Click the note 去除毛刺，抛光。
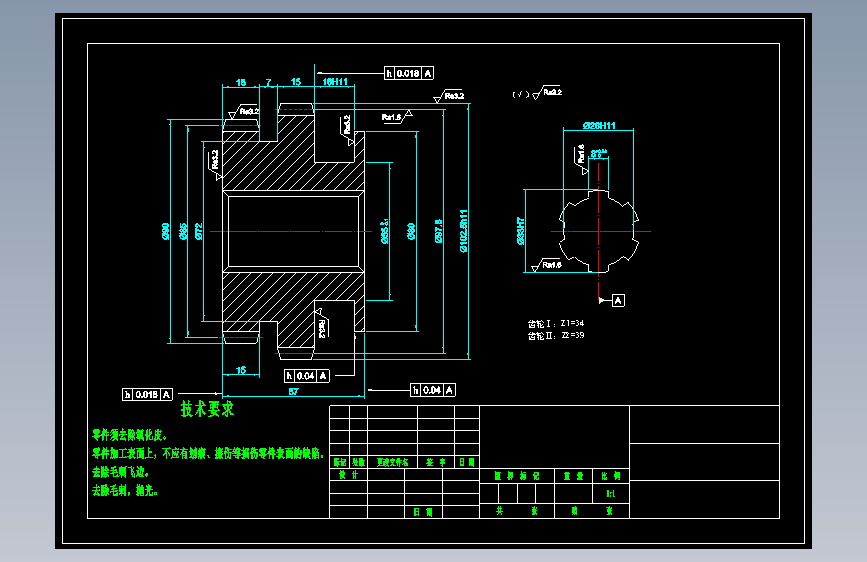Viewport: 867px width, 562px height. [125, 491]
